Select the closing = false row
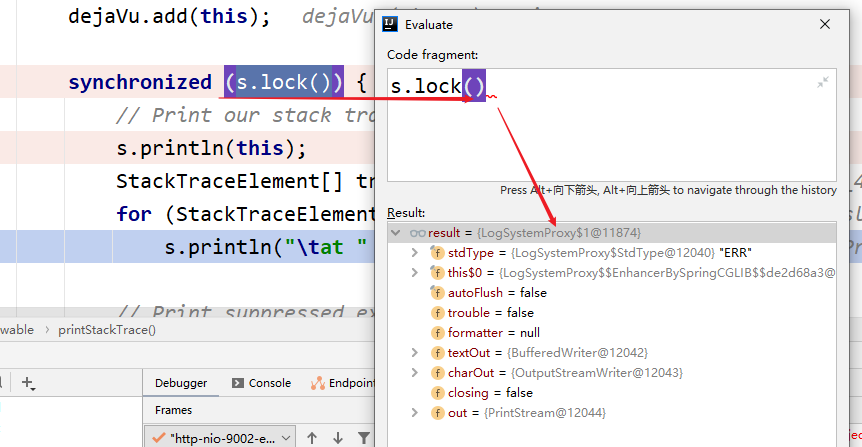 [611, 393]
